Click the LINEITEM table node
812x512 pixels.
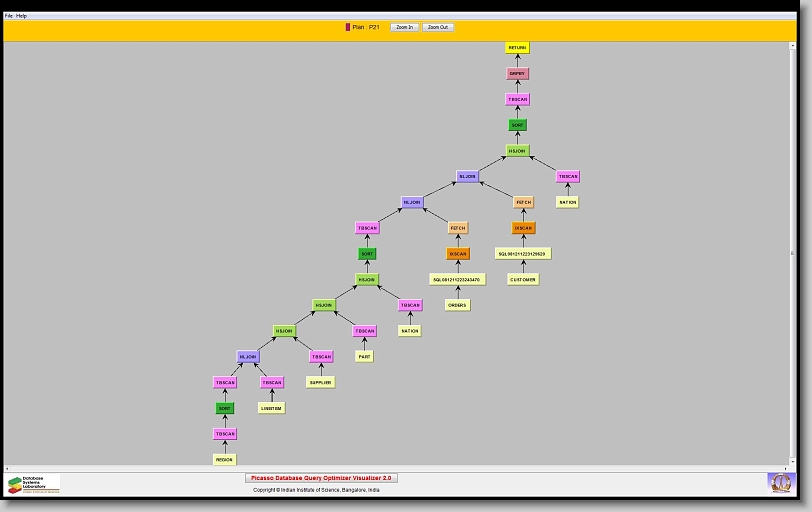[x=272, y=408]
